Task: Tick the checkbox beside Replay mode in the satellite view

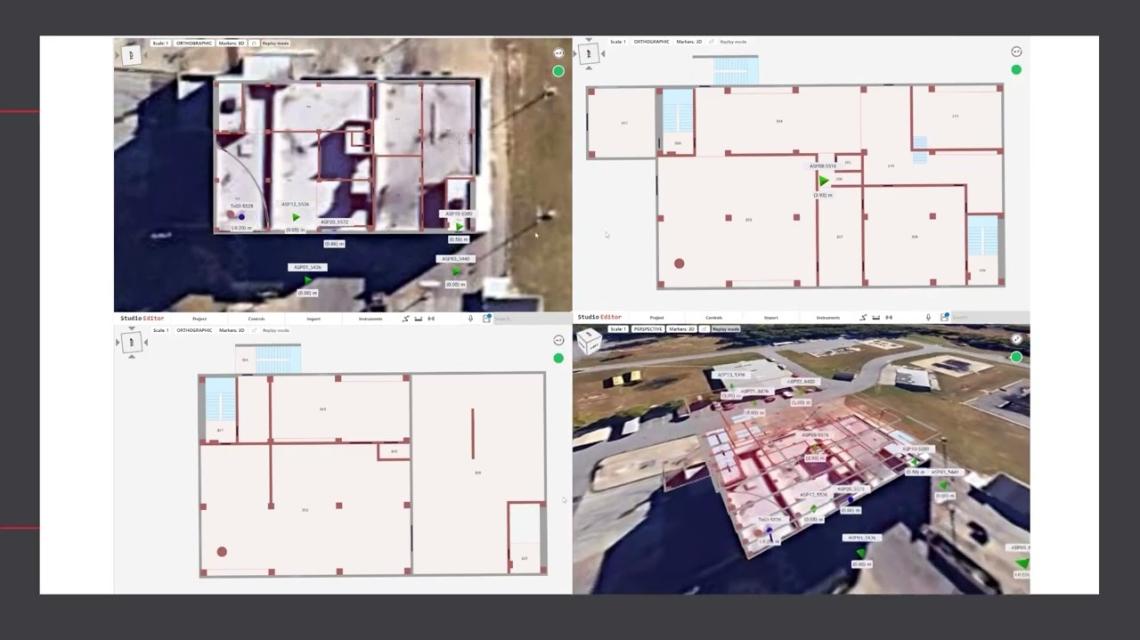Action: 255,43
